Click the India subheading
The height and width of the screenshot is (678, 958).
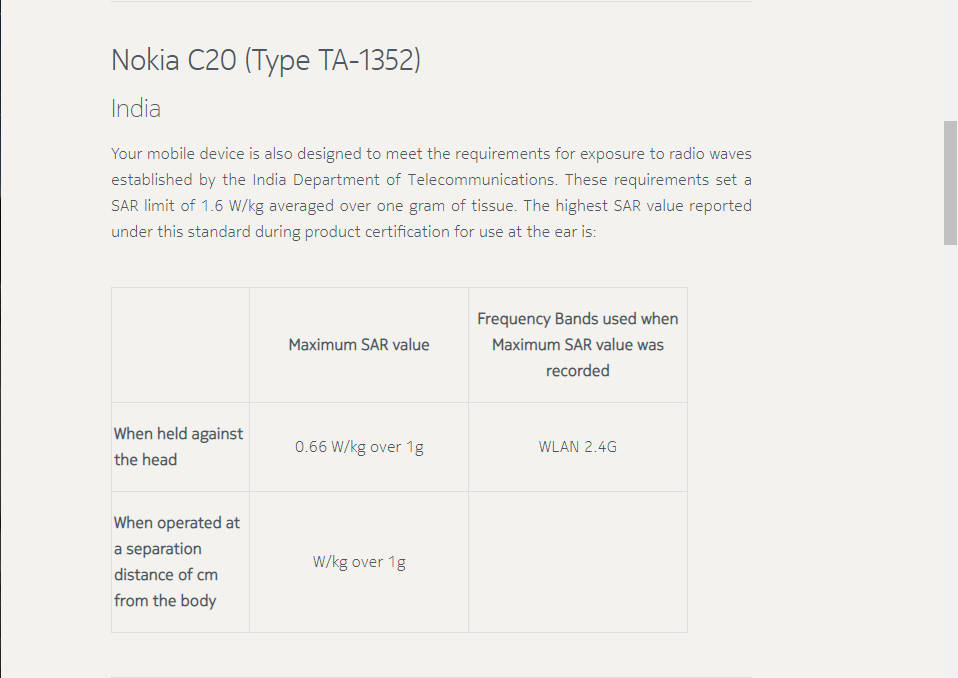136,109
